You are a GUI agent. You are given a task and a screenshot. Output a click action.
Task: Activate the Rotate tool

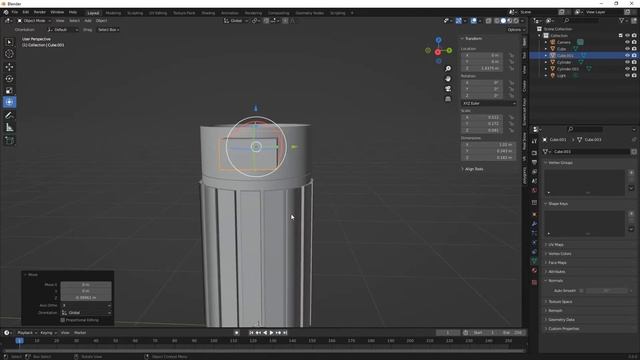(9, 78)
